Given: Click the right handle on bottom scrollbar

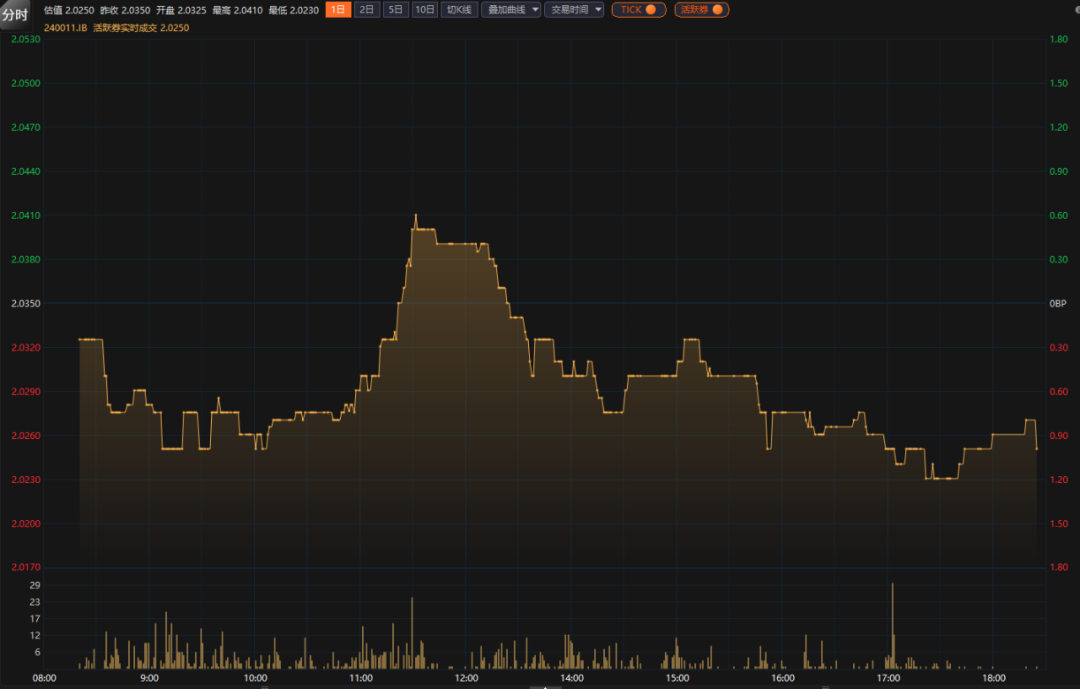Looking at the screenshot, I should click(825, 686).
